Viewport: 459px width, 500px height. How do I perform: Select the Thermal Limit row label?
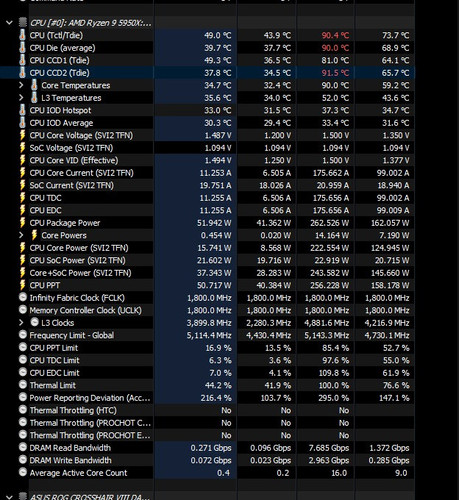(53, 385)
